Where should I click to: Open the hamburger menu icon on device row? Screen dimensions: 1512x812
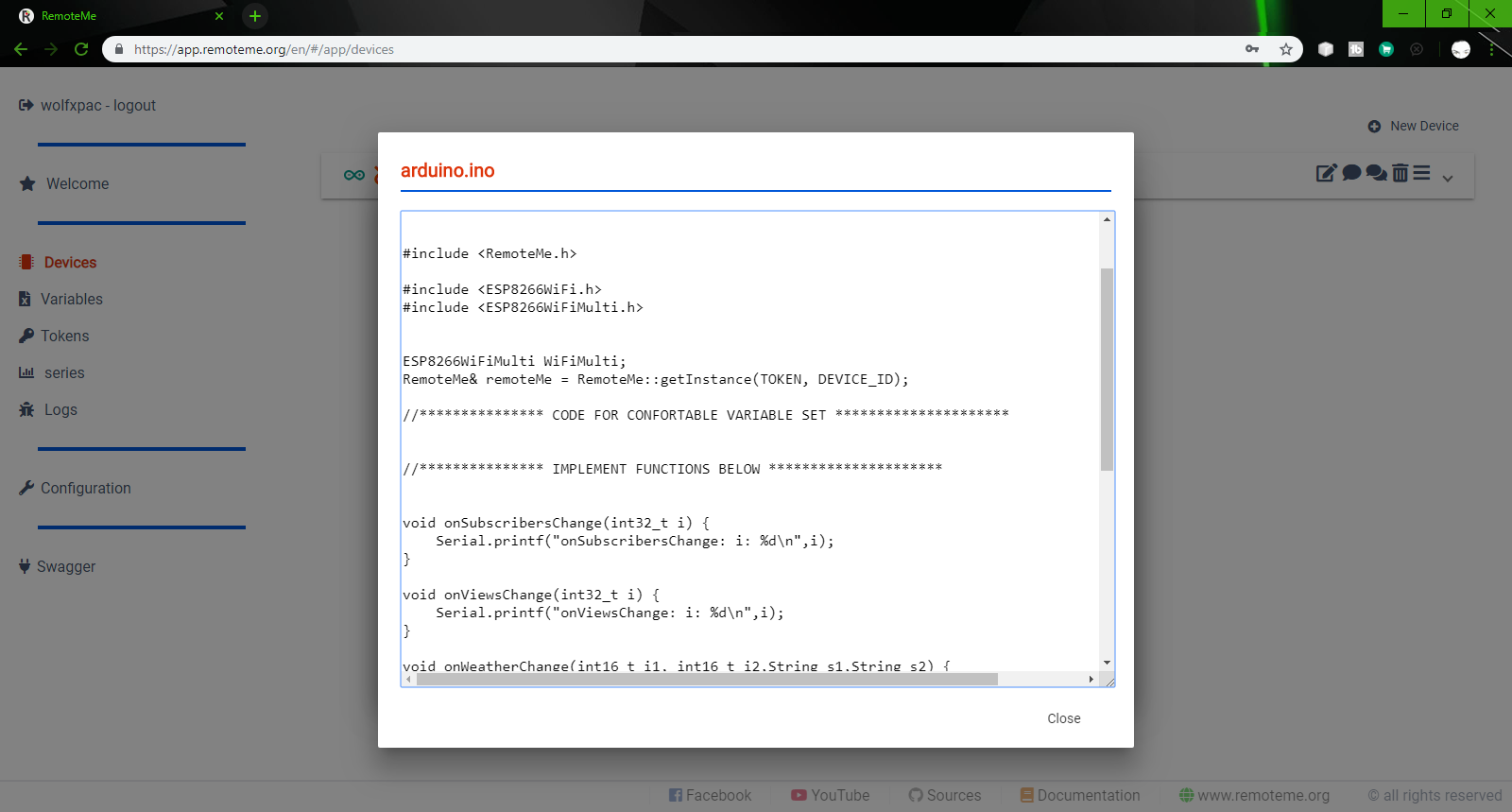click(x=1421, y=173)
